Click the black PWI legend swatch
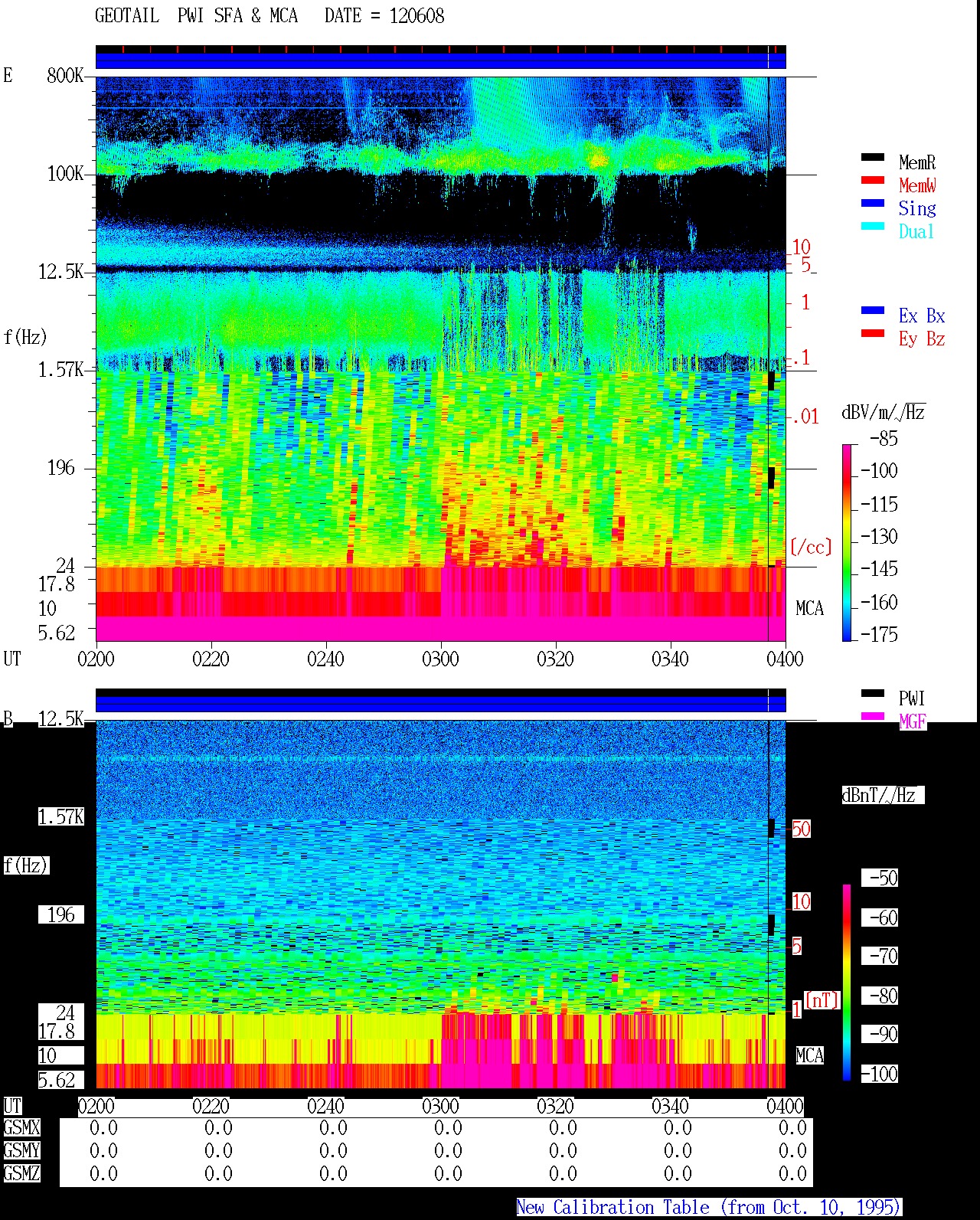The height and width of the screenshot is (1220, 980). pyautogui.click(x=872, y=694)
